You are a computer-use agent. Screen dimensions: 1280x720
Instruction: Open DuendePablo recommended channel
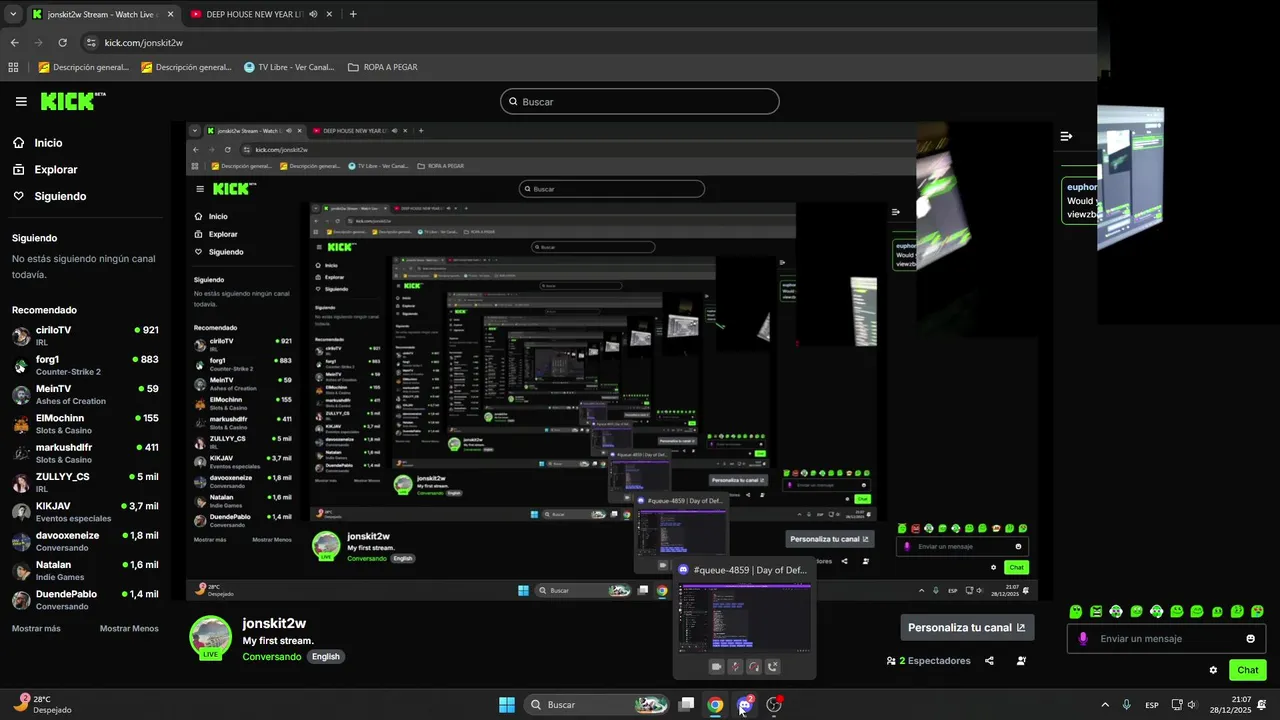tap(85, 600)
